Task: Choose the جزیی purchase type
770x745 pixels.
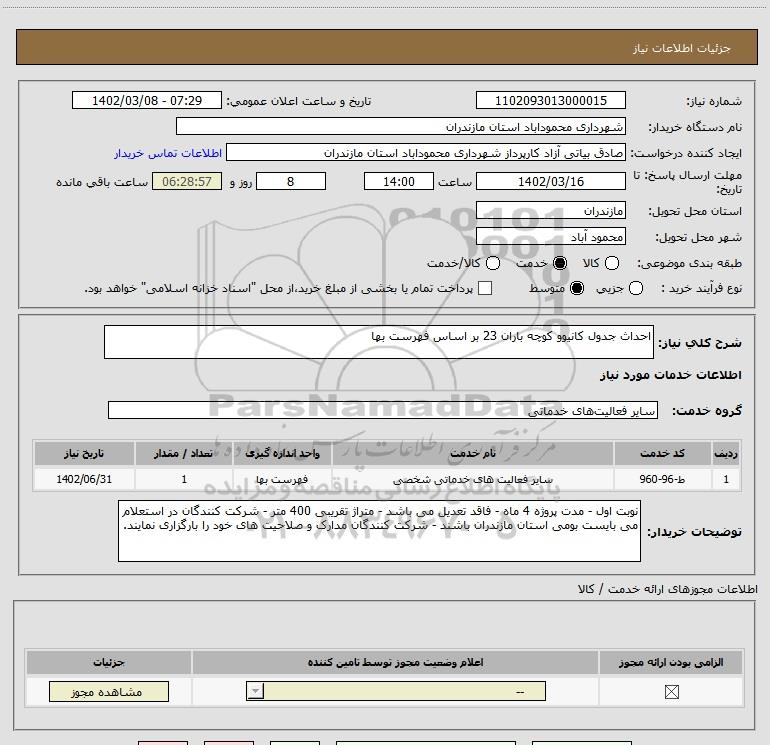Action: click(636, 288)
